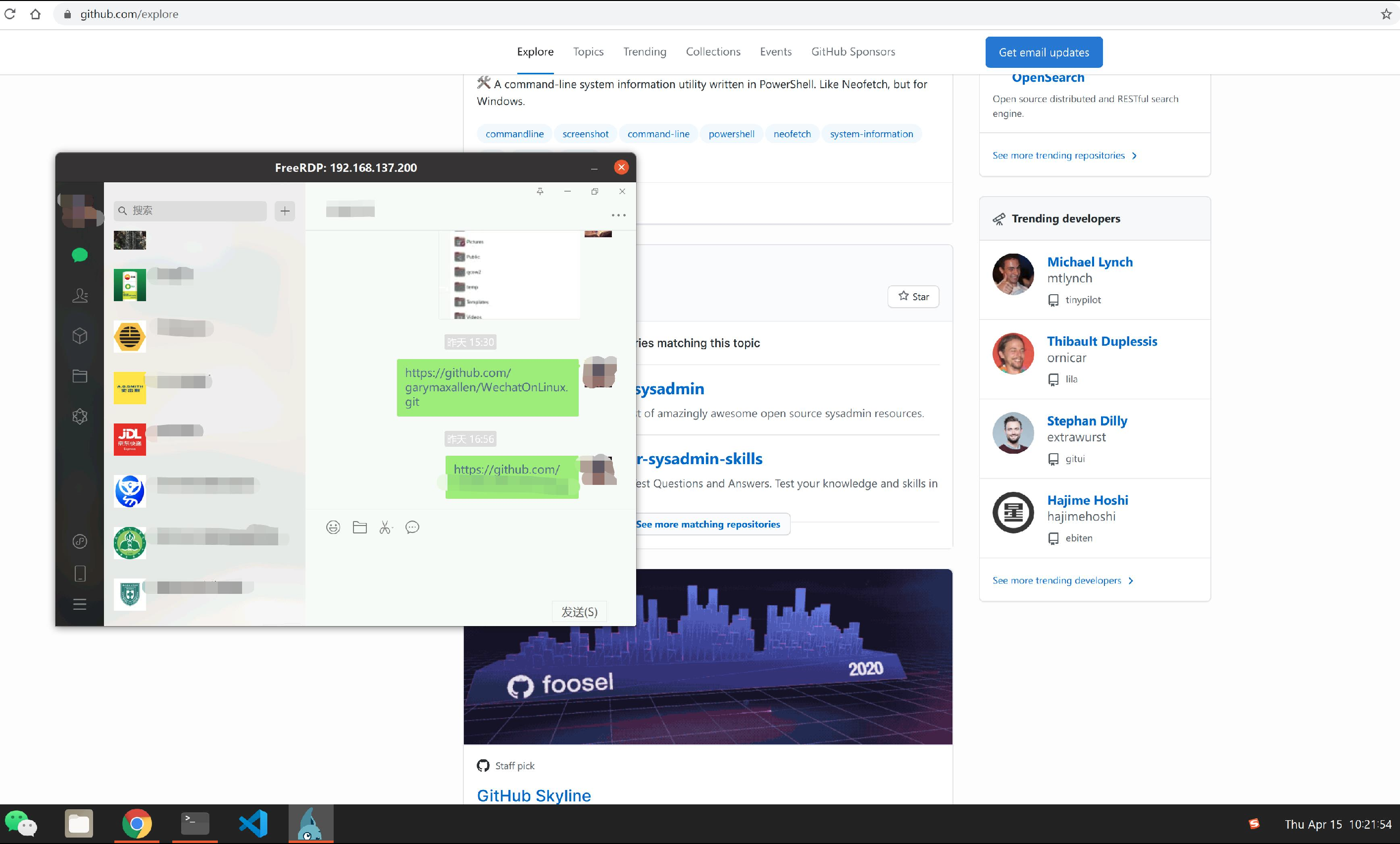Screen dimensions: 1400x844
Task: Open the Visual Studio Code taskbar icon
Action: 253,823
